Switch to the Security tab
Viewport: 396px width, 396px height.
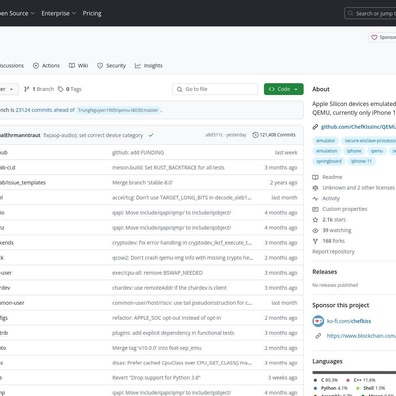tap(111, 66)
